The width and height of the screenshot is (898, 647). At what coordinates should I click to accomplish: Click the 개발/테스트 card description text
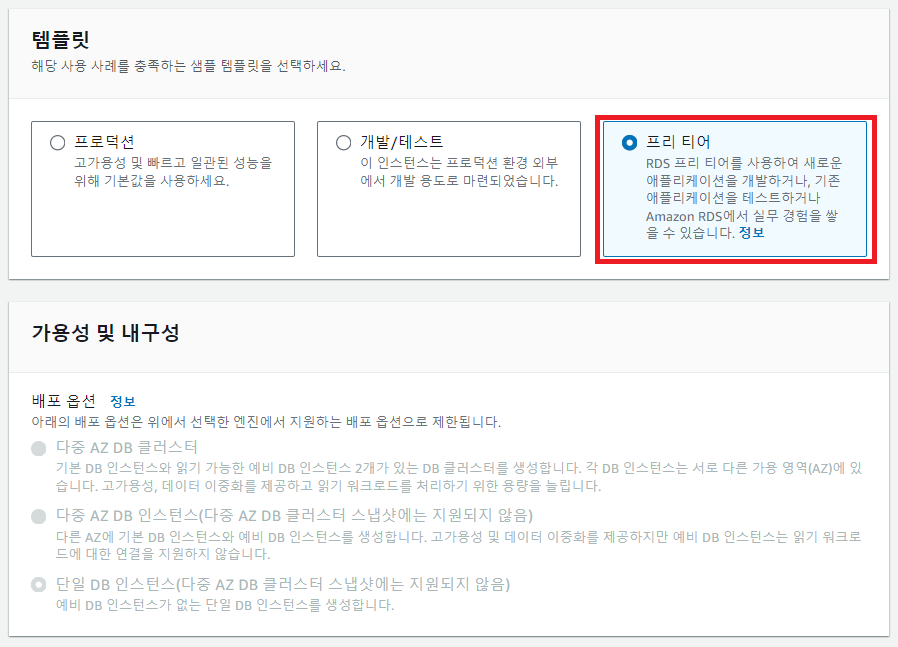click(459, 172)
